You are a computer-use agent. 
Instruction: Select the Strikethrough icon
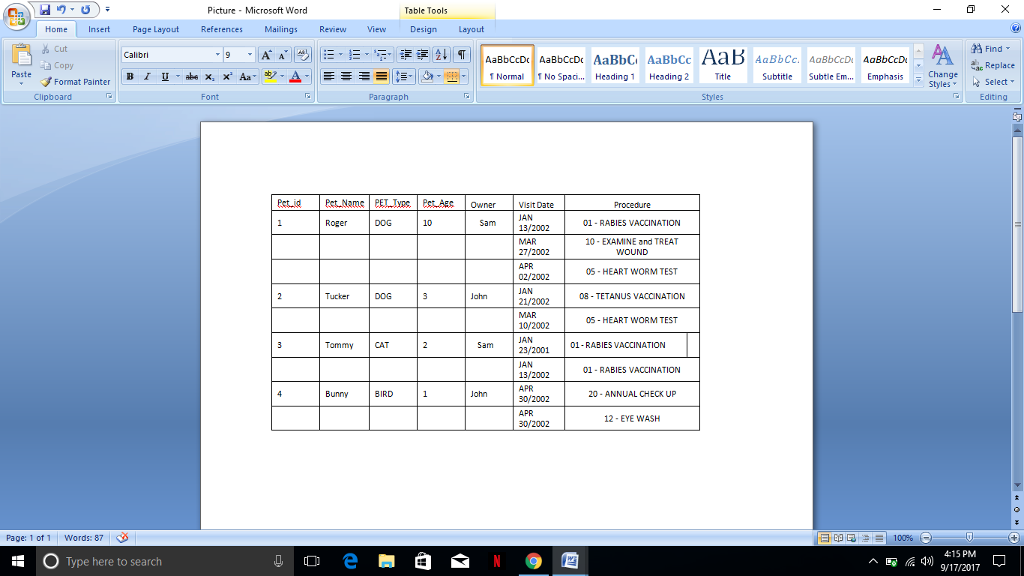192,77
